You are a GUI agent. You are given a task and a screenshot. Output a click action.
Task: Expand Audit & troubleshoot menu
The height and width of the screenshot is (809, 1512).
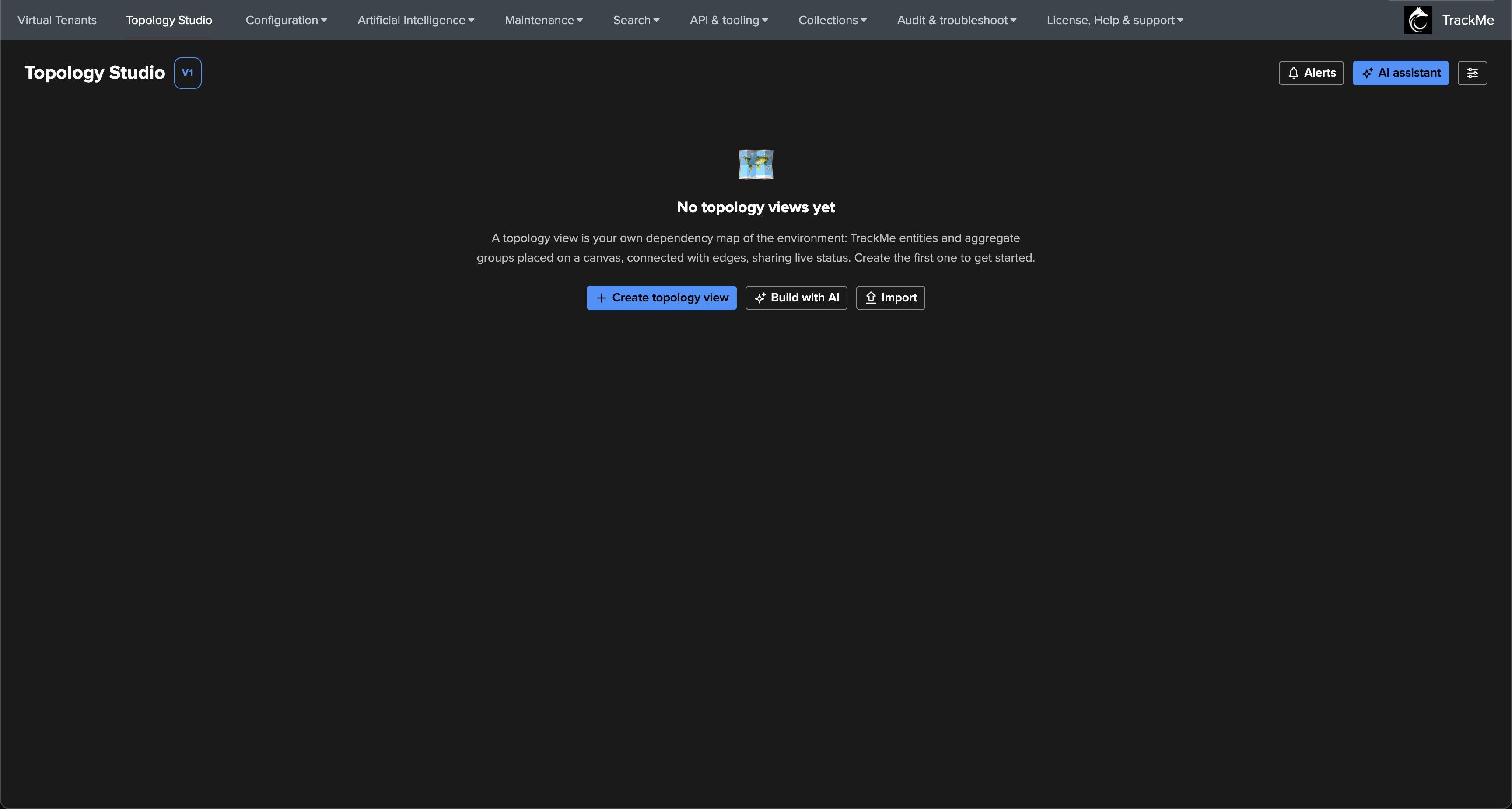(x=957, y=20)
